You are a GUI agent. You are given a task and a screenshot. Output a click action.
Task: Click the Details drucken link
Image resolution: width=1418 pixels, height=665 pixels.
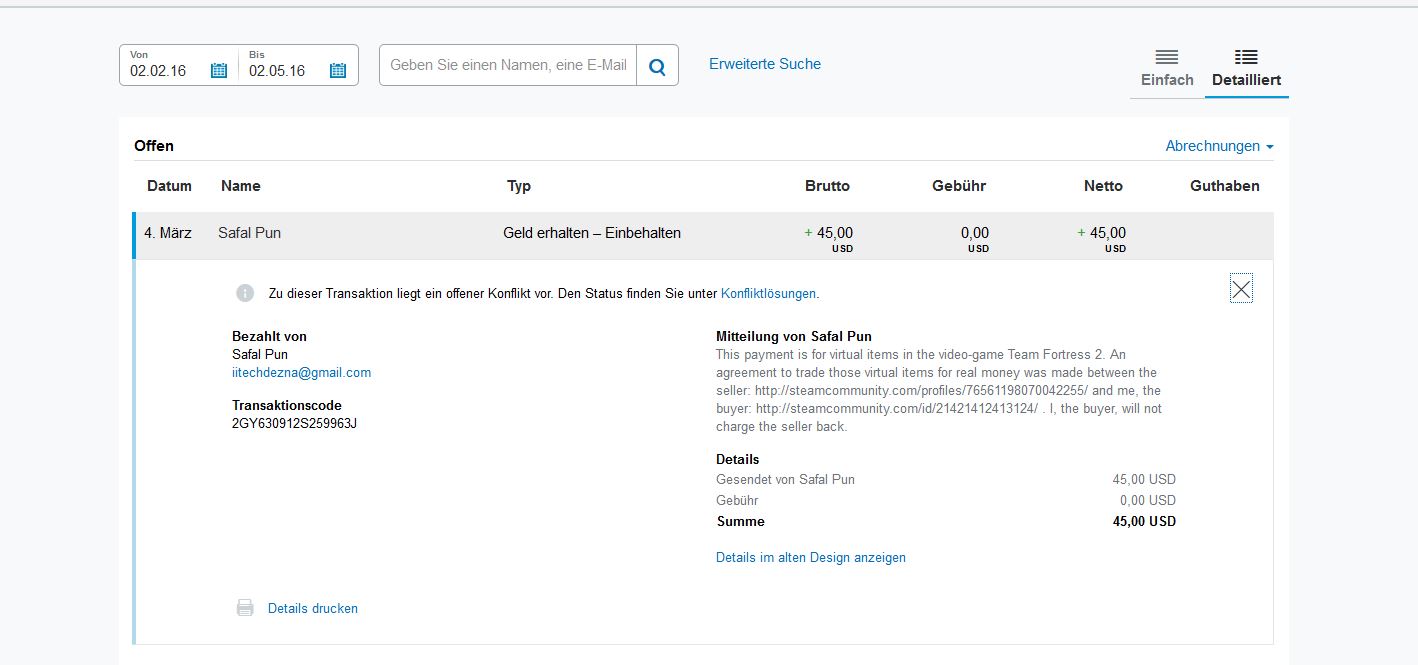pyautogui.click(x=312, y=608)
